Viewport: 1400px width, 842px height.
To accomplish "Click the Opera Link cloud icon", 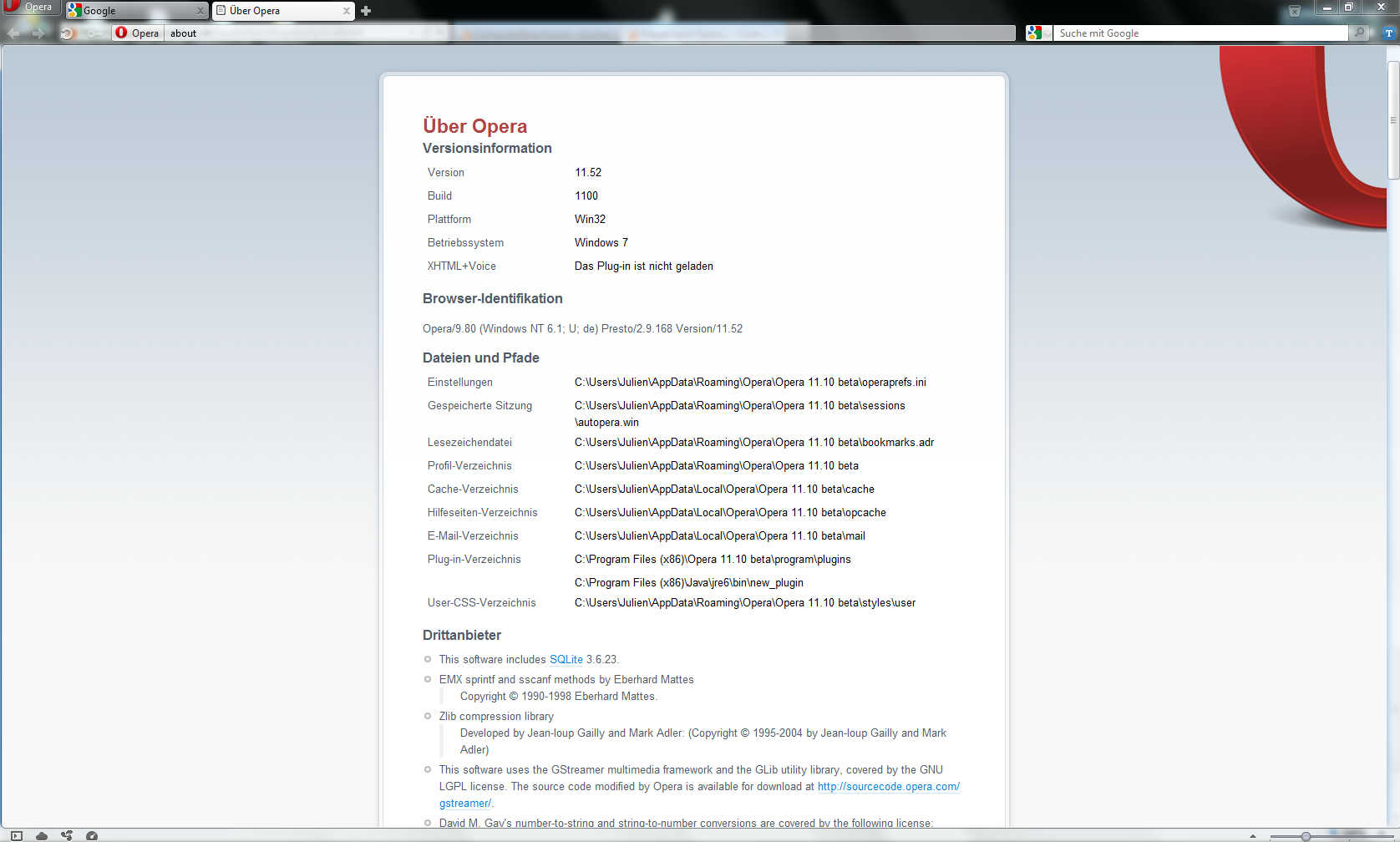I will pos(42,835).
